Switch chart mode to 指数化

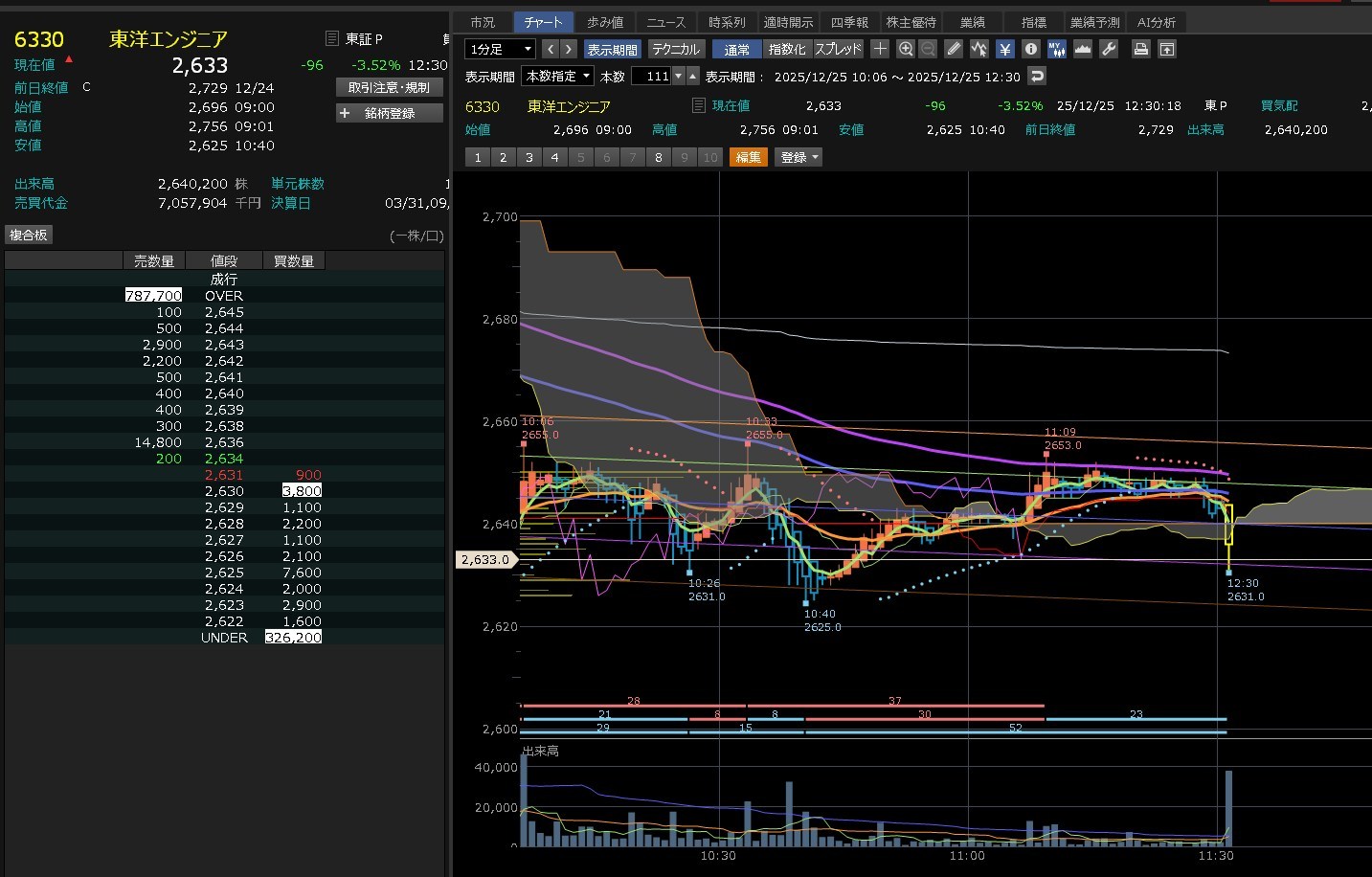click(x=787, y=49)
